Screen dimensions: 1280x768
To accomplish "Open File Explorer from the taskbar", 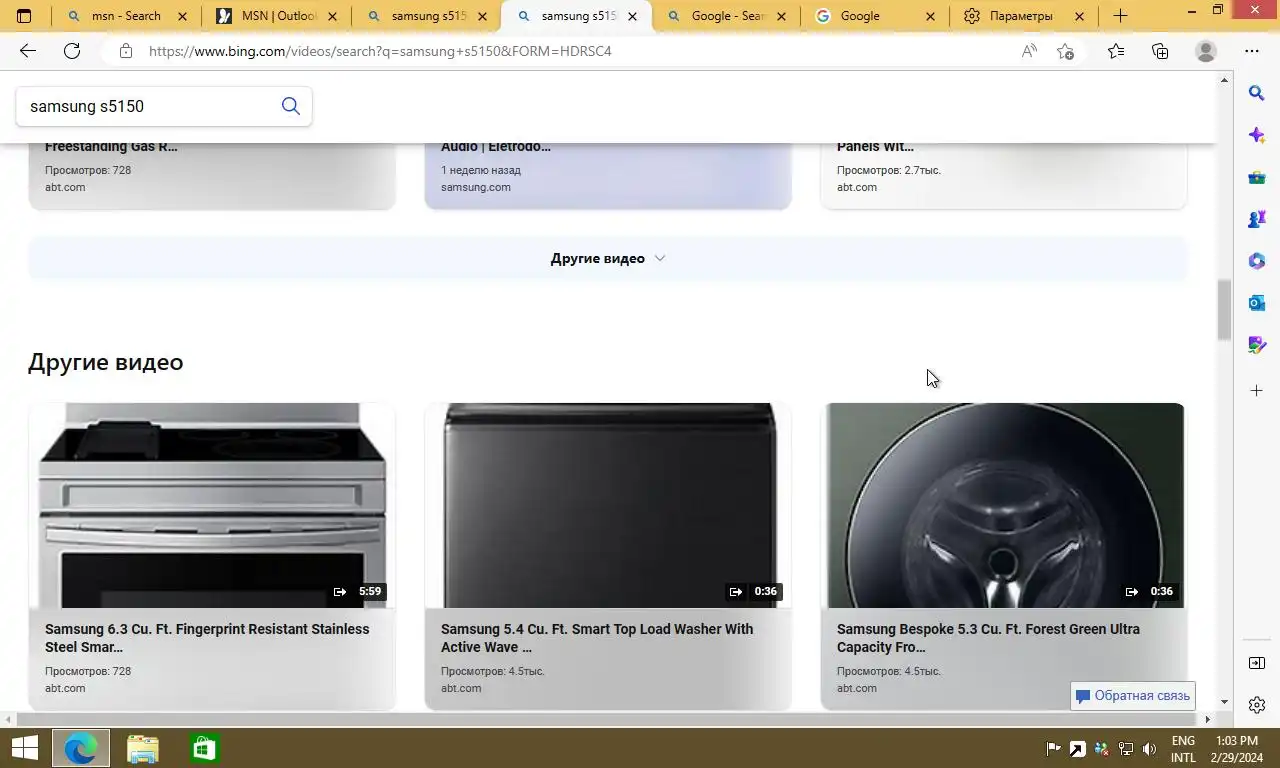I will click(x=142, y=748).
